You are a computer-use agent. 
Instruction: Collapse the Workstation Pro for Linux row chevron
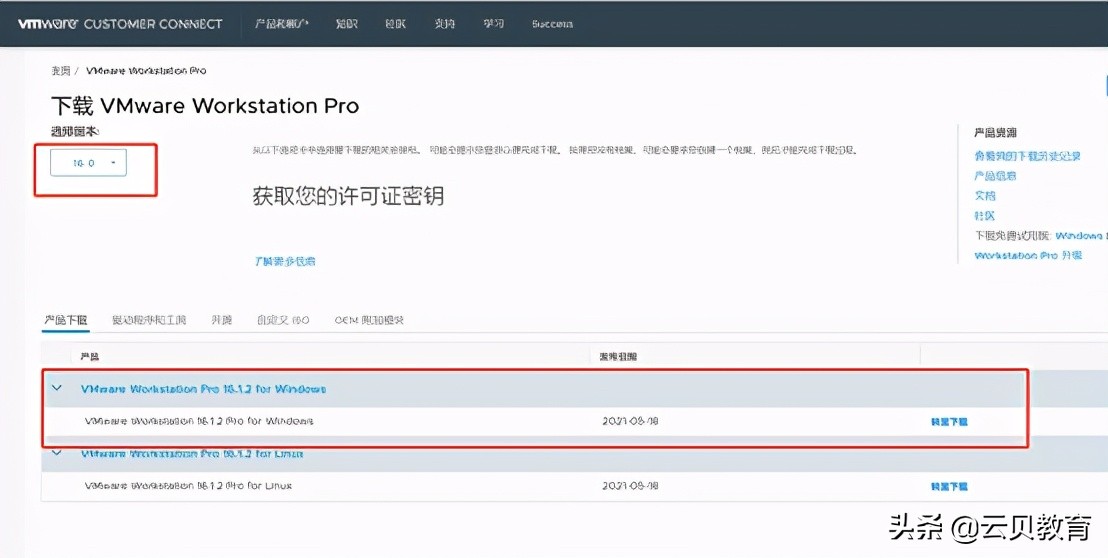pos(57,453)
